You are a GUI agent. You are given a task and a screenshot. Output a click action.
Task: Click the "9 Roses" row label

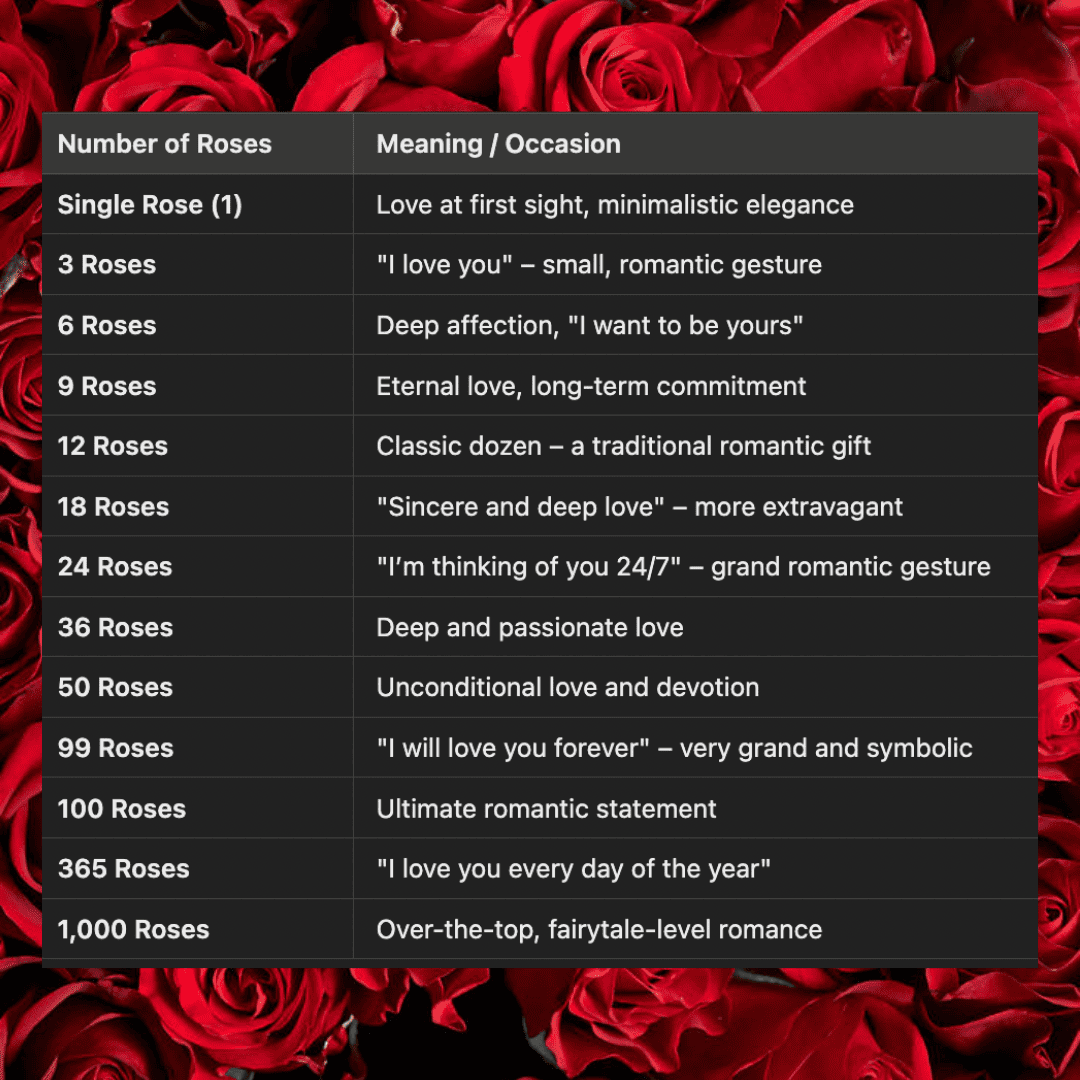tap(107, 386)
